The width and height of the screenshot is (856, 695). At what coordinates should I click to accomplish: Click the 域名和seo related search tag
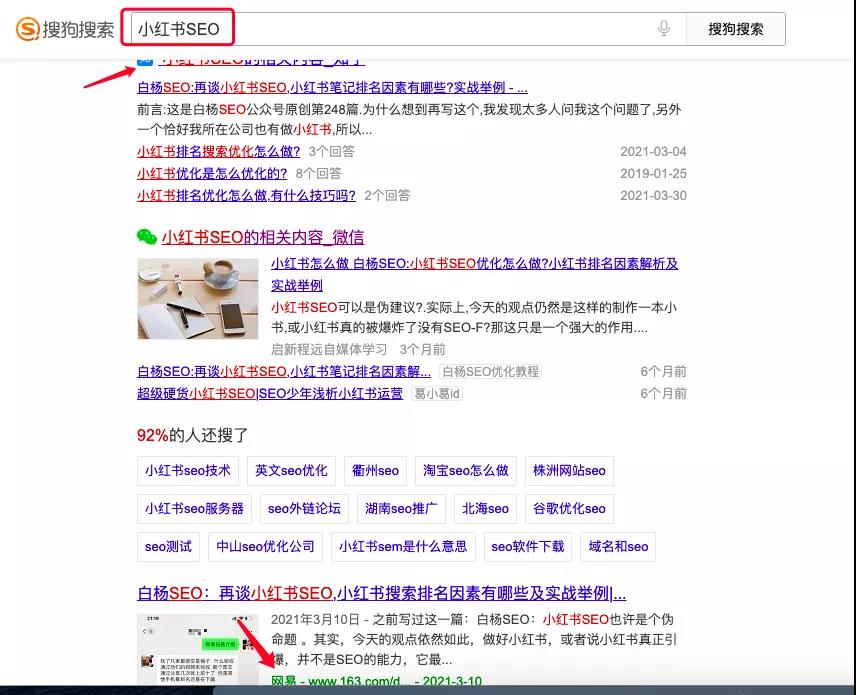coord(618,547)
